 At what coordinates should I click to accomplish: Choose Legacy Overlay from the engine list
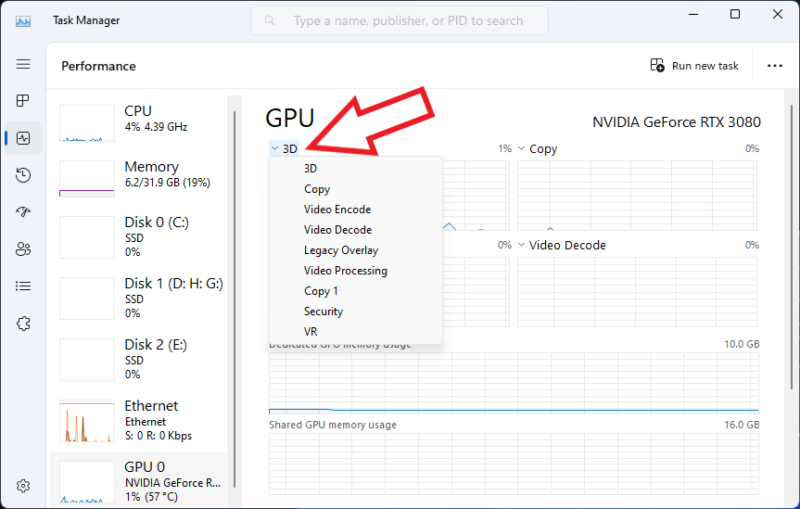356,250
